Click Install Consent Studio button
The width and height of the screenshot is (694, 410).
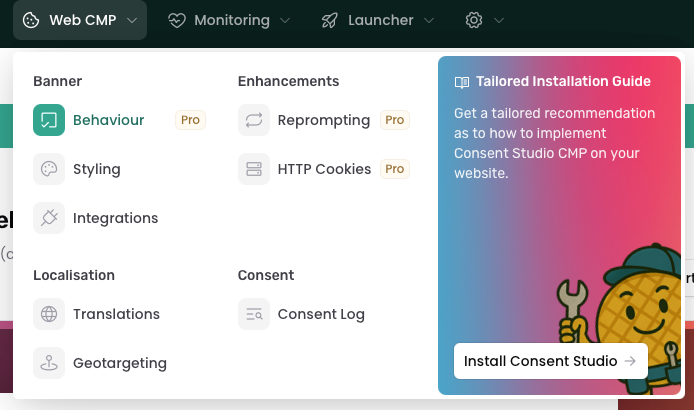(551, 361)
